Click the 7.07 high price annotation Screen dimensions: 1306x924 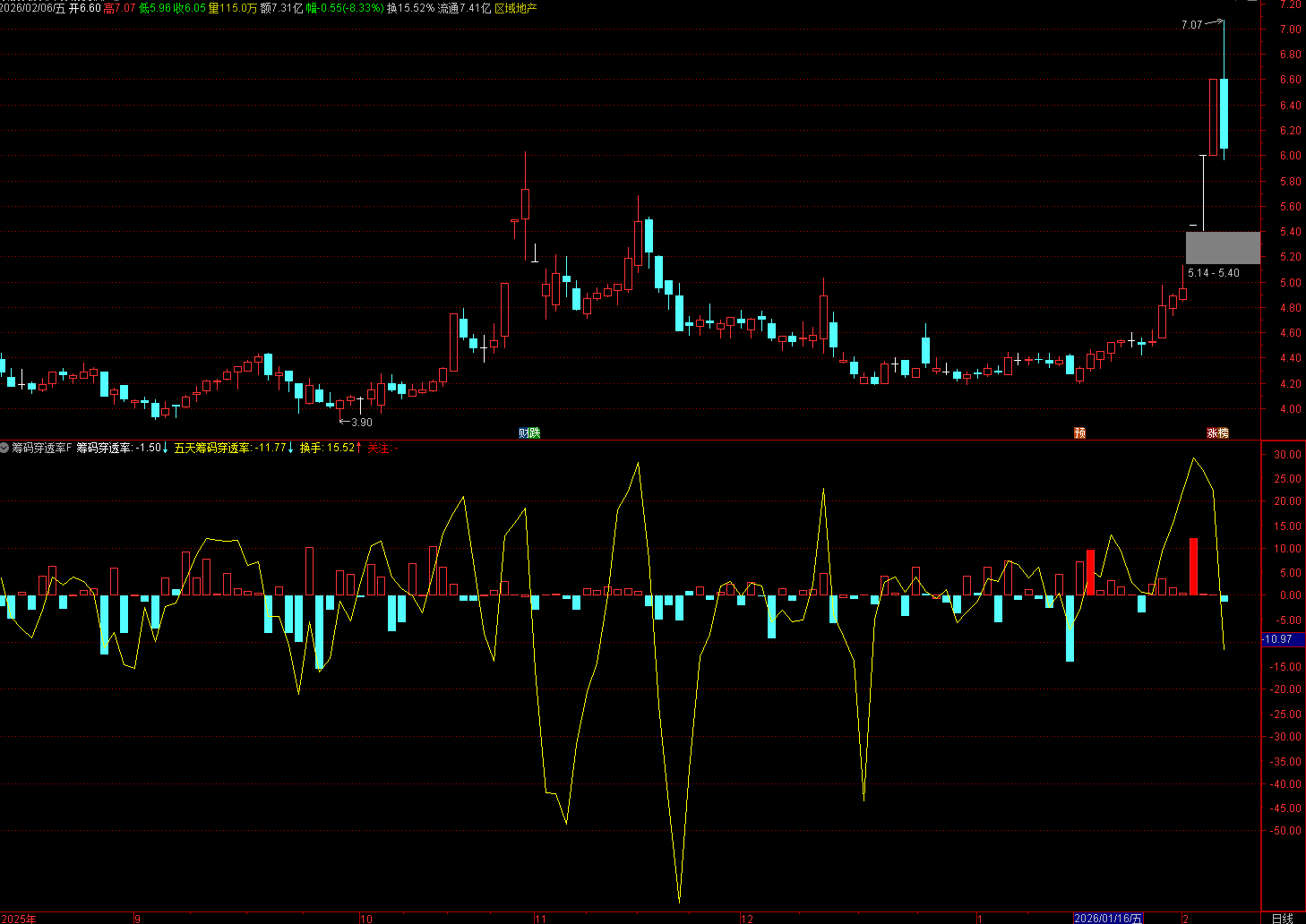[x=1191, y=25]
